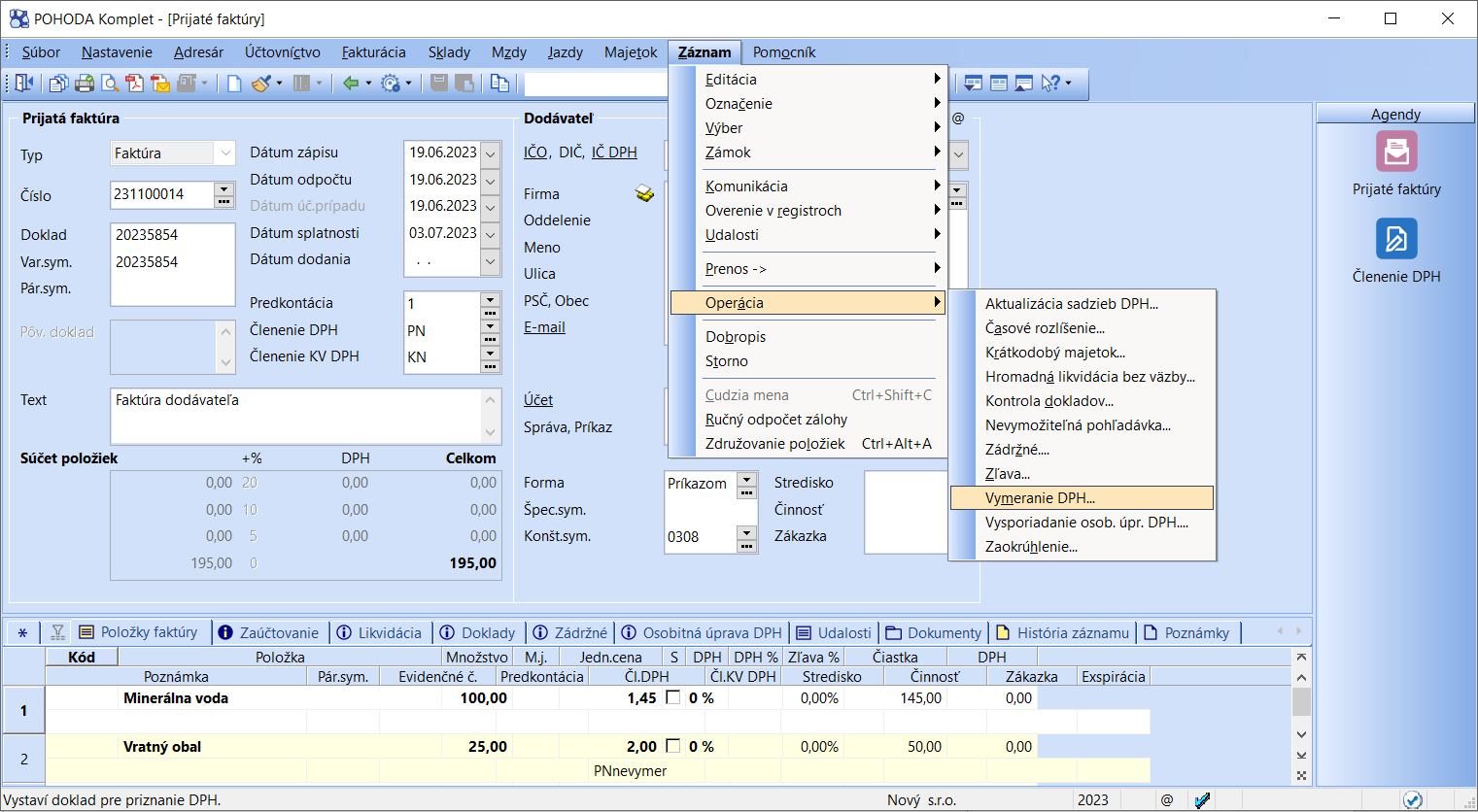This screenshot has height=812, width=1478.
Task: Expand the Typ Faktúra dropdown
Action: click(225, 153)
